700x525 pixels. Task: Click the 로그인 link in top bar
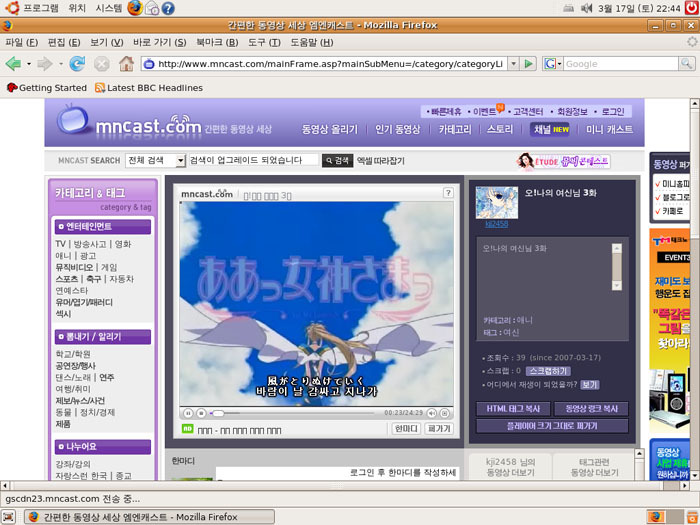(612, 112)
